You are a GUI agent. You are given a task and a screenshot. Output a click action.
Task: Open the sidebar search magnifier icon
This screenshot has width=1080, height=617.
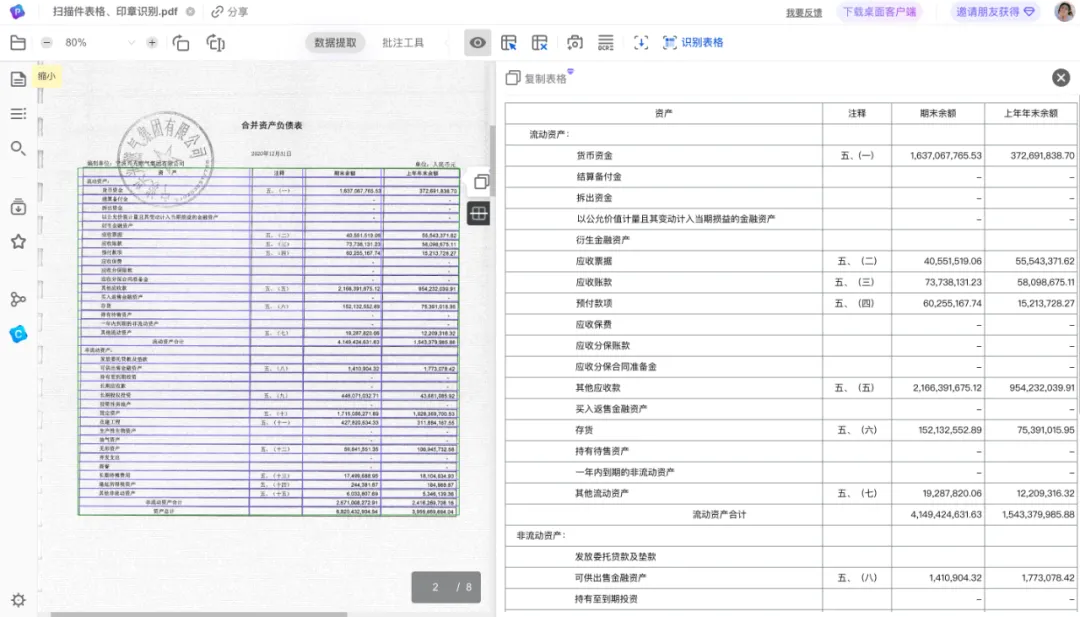pos(19,148)
